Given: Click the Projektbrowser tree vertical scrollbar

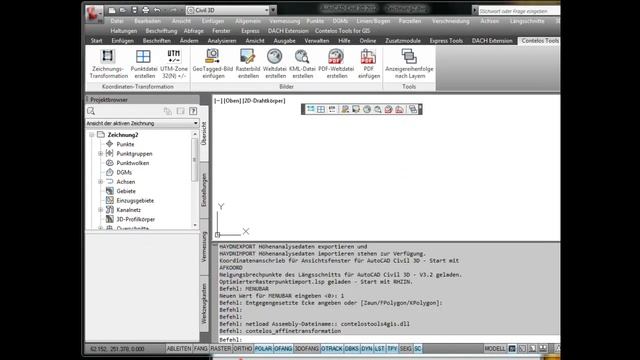Looking at the screenshot, I should click(x=195, y=180).
